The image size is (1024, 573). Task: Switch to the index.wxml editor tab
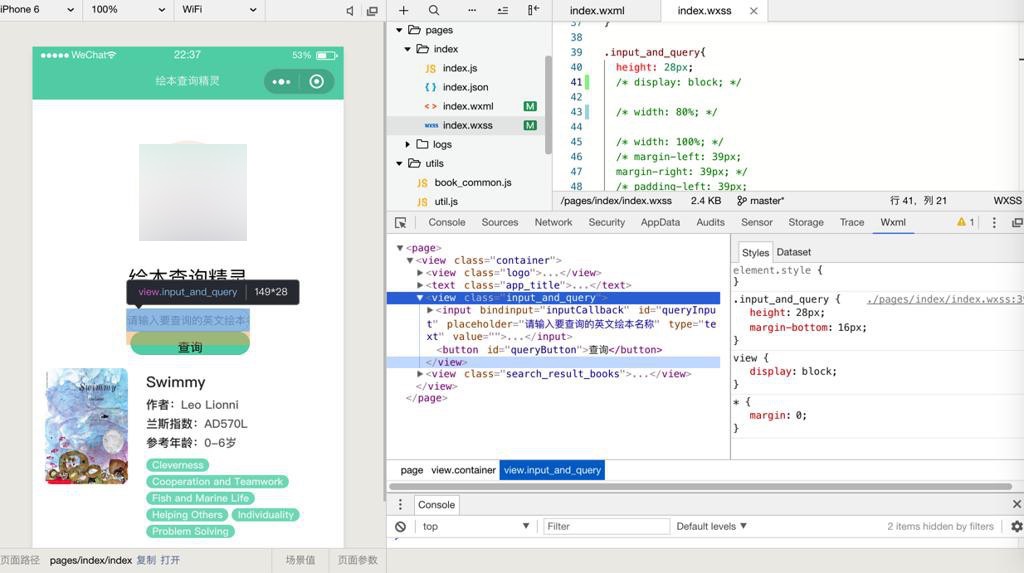[x=597, y=11]
